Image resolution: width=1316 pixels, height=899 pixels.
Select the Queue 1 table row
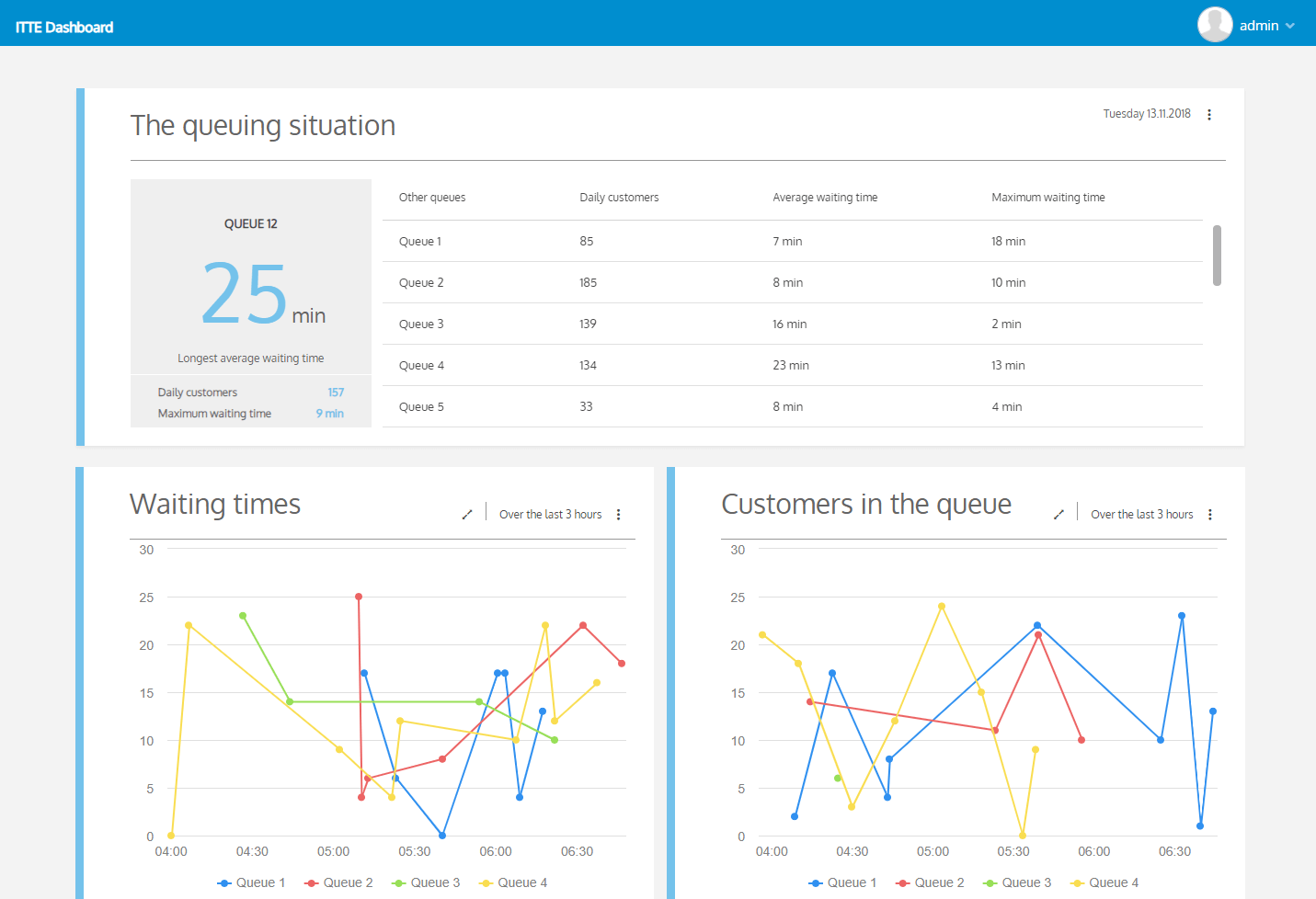coord(793,241)
